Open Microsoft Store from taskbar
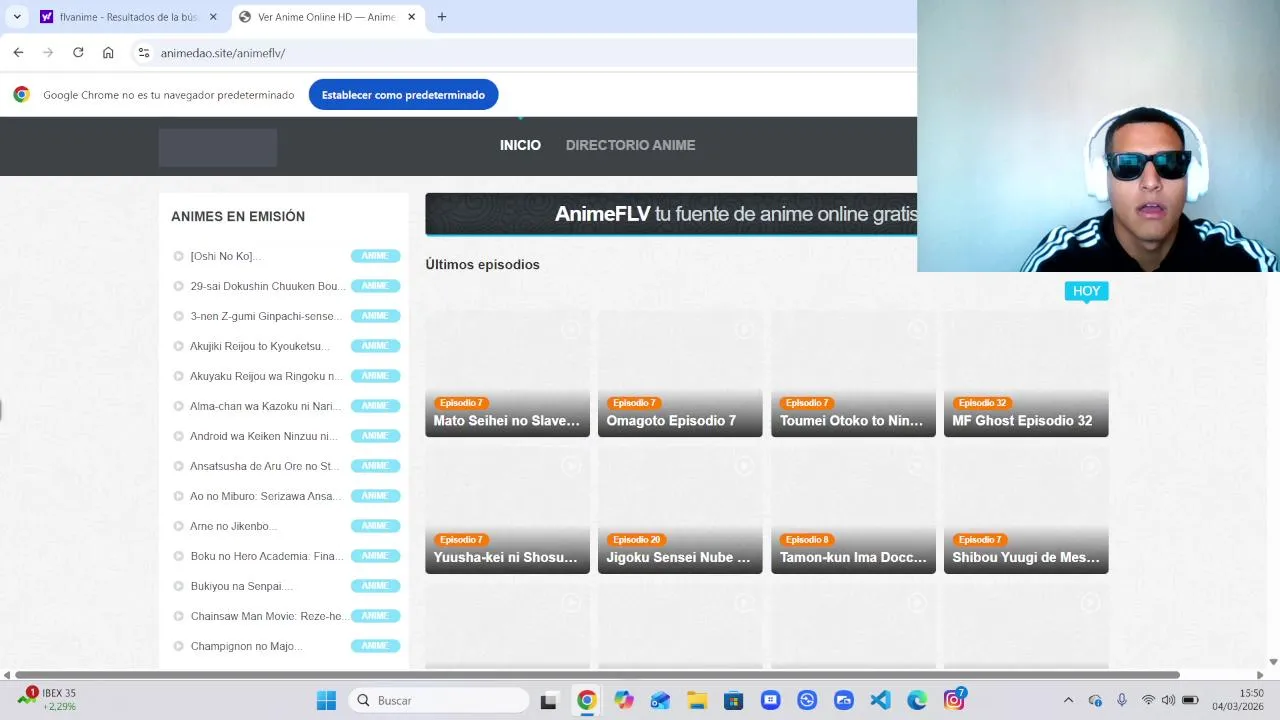 (733, 700)
